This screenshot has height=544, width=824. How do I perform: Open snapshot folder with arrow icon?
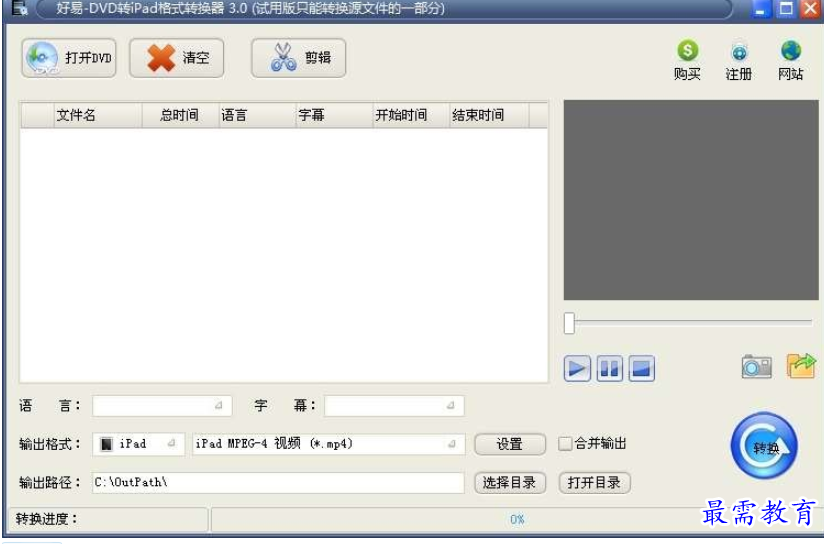click(801, 365)
